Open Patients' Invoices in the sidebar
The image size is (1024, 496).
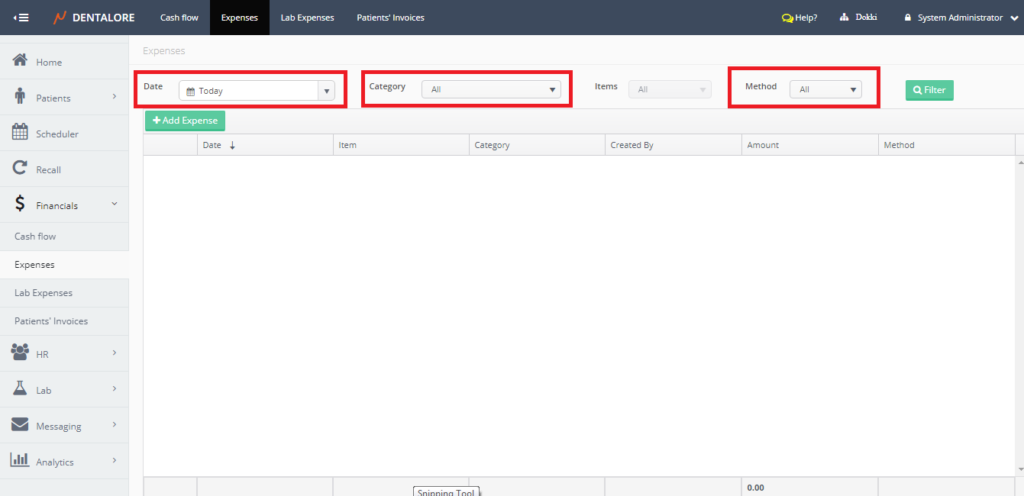pyautogui.click(x=51, y=321)
